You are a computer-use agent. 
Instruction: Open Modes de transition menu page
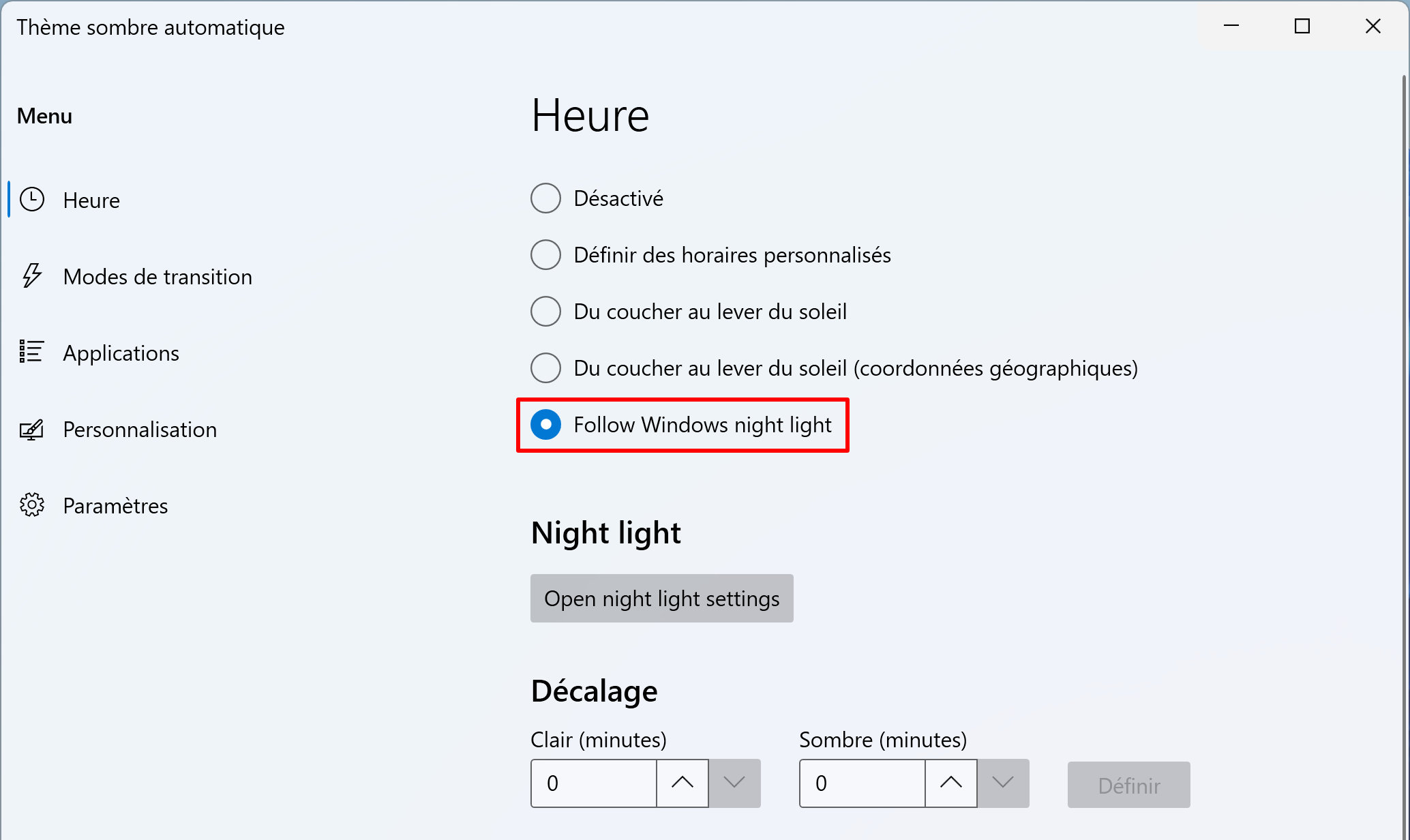coord(157,277)
